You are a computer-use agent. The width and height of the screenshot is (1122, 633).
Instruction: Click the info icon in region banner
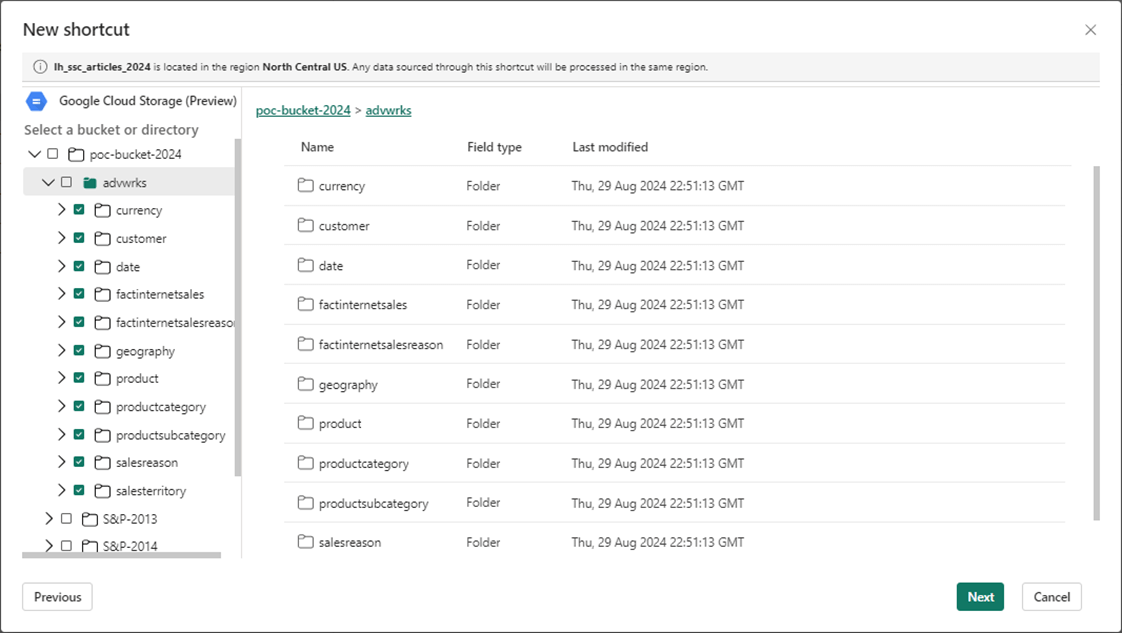click(x=40, y=67)
